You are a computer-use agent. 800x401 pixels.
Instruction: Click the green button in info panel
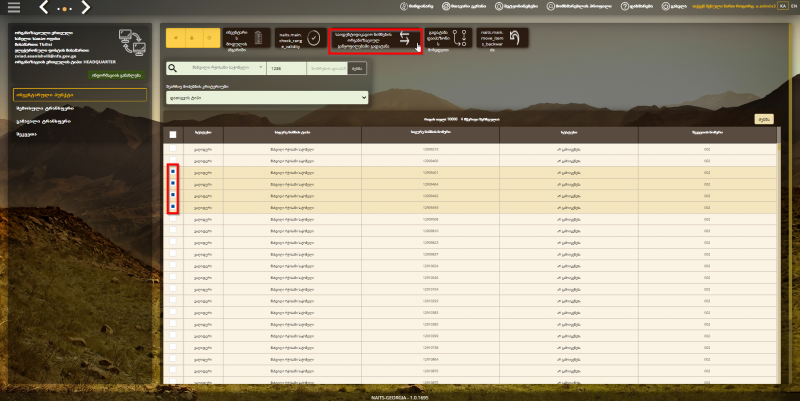(x=116, y=75)
